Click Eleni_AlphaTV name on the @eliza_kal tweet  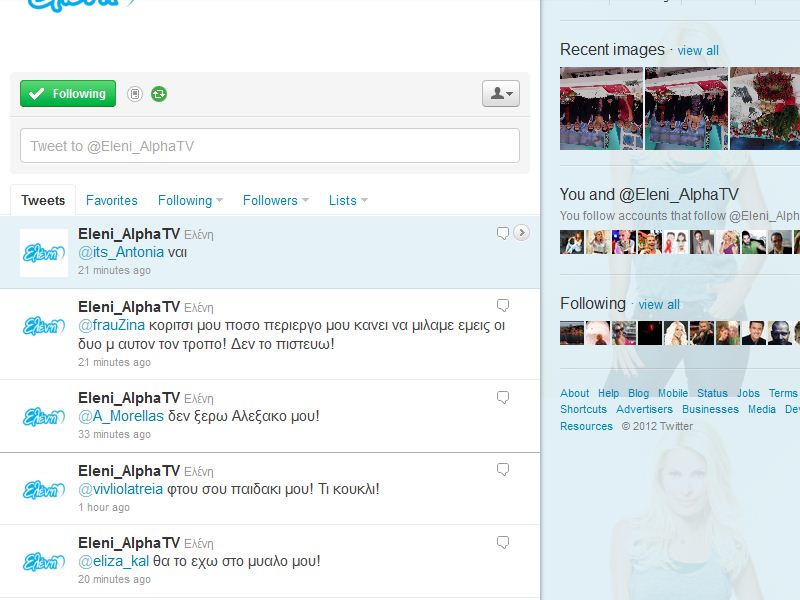[x=129, y=542]
